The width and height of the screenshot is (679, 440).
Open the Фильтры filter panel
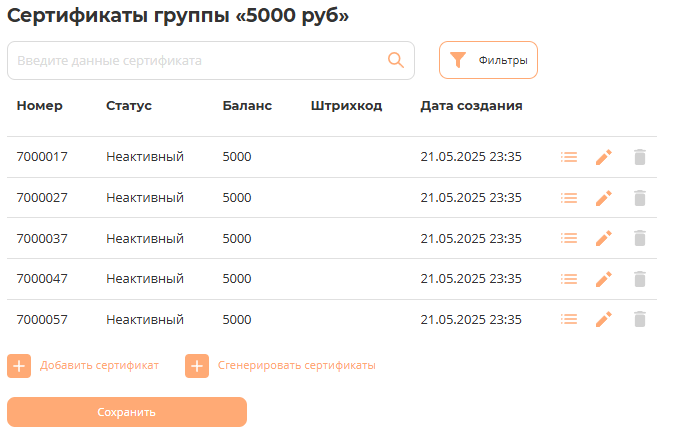pyautogui.click(x=488, y=60)
